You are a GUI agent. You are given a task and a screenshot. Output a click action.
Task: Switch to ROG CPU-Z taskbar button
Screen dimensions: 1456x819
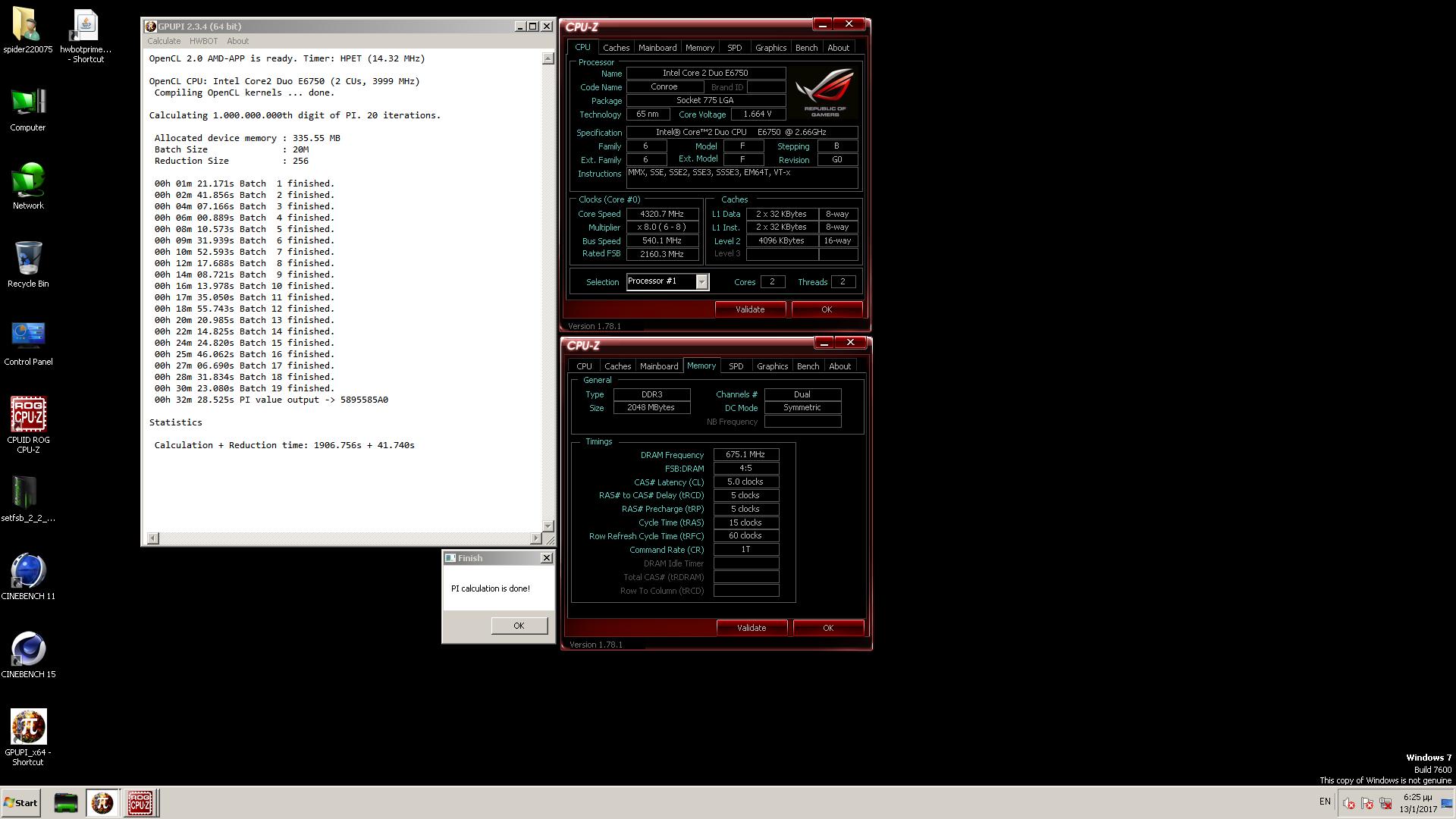point(140,802)
